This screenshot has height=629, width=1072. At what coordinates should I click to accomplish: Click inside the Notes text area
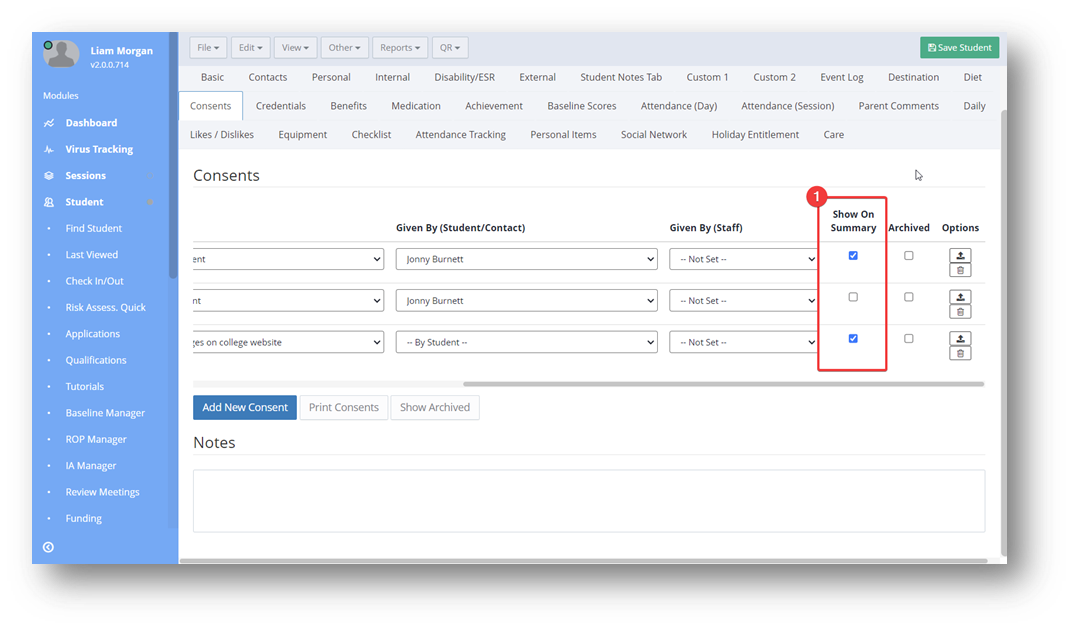(x=589, y=501)
